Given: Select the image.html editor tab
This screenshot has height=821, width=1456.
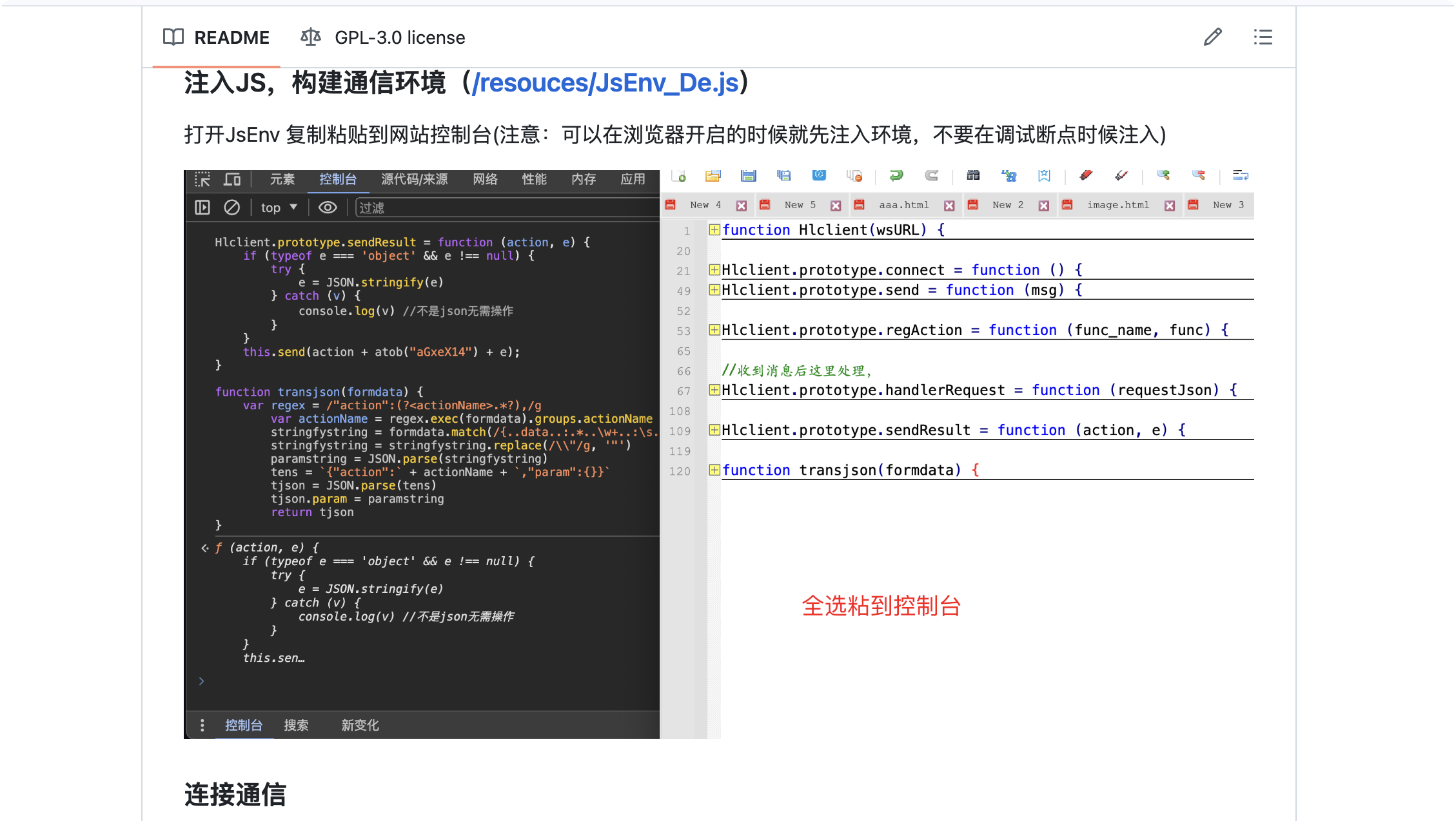Looking at the screenshot, I should coord(1117,205).
